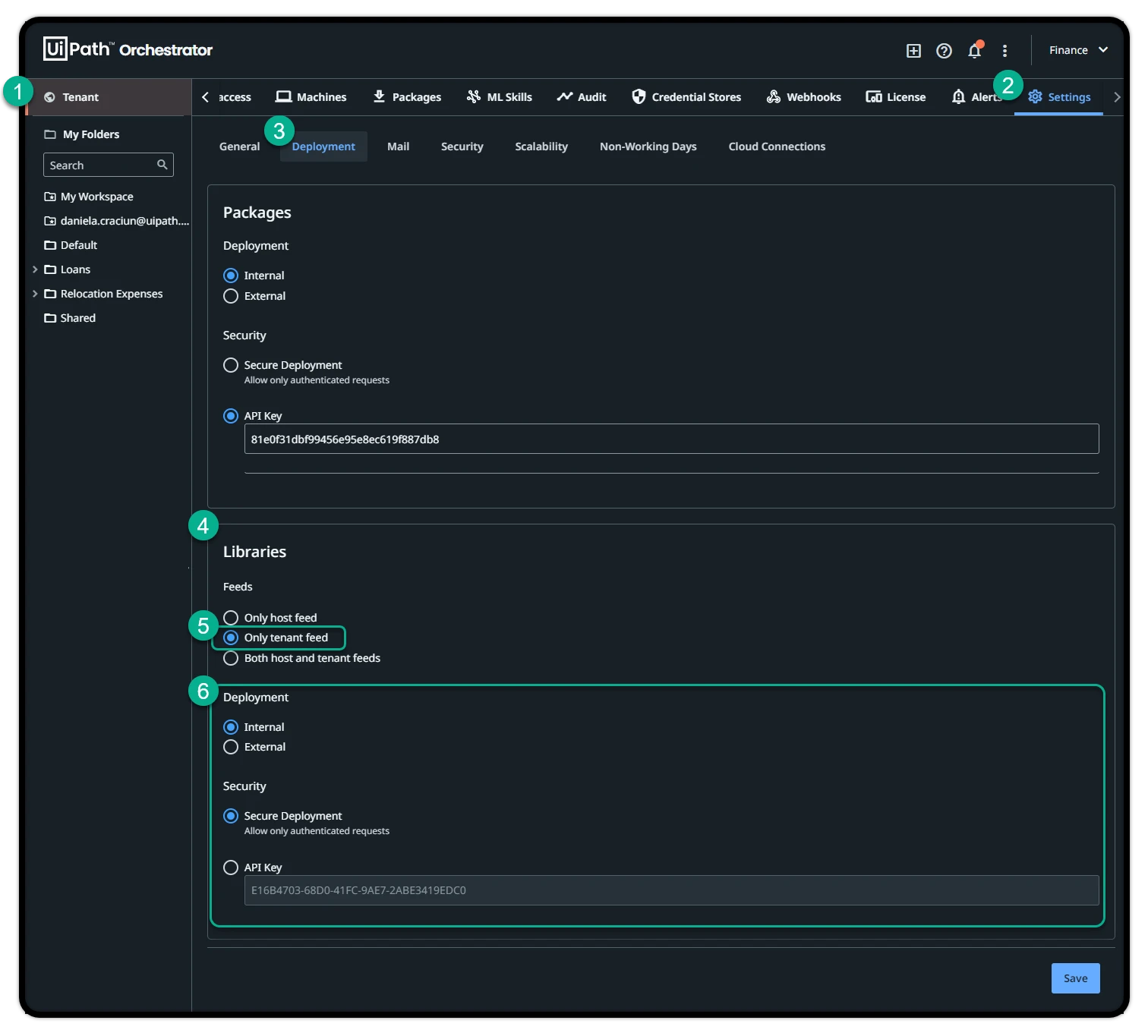This screenshot has width=1148, height=1036.
Task: Select External under Libraries Deployment
Action: click(231, 747)
